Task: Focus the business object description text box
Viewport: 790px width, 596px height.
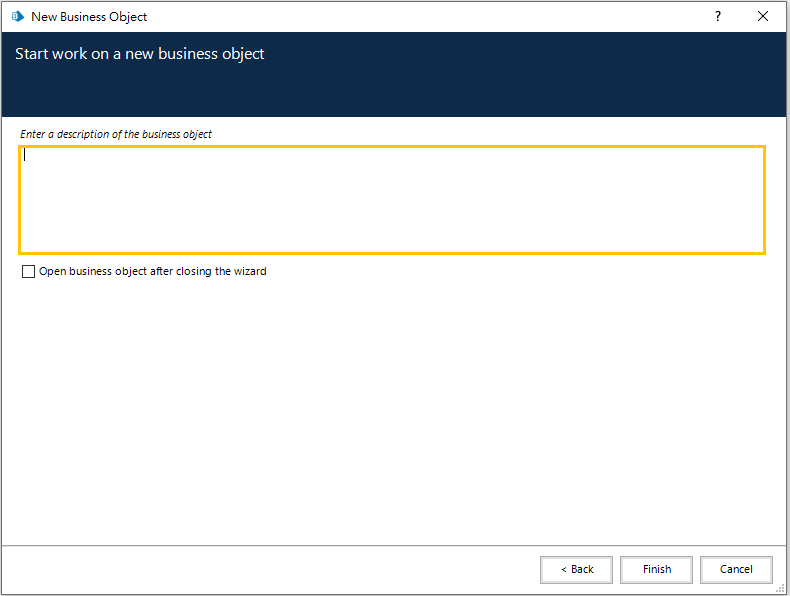Action: pyautogui.click(x=392, y=200)
